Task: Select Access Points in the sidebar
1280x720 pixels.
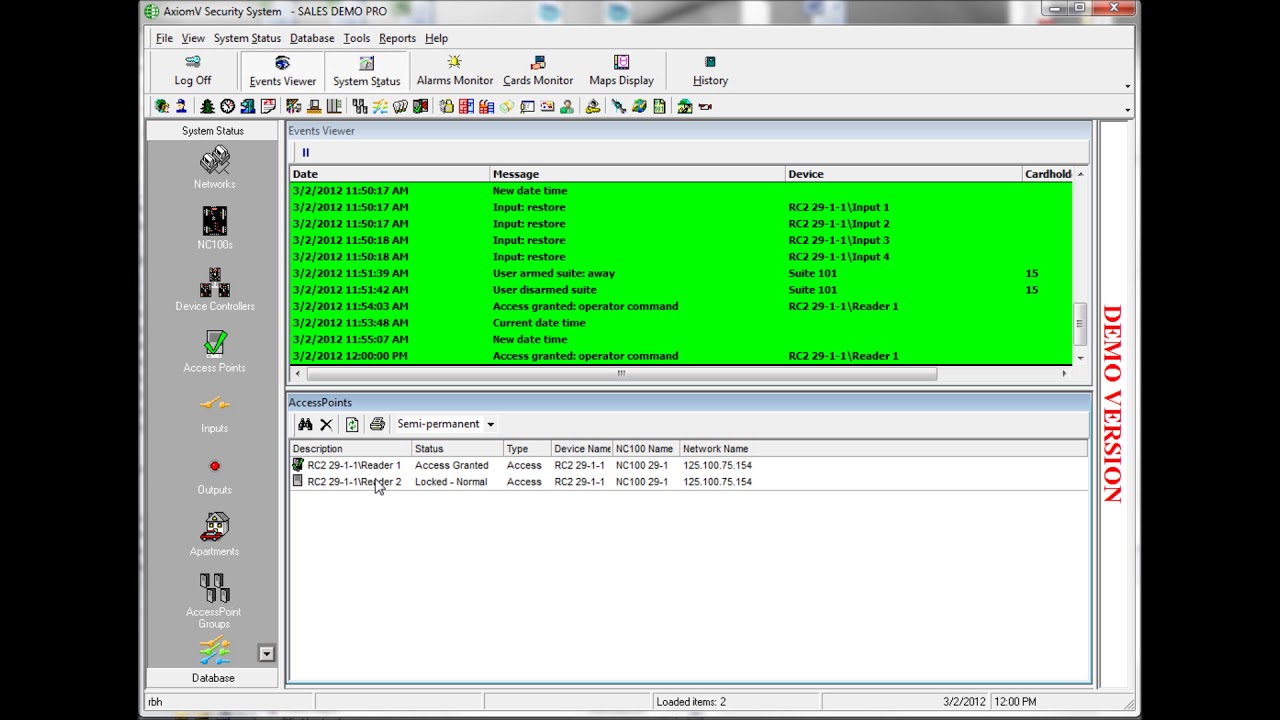Action: 214,351
